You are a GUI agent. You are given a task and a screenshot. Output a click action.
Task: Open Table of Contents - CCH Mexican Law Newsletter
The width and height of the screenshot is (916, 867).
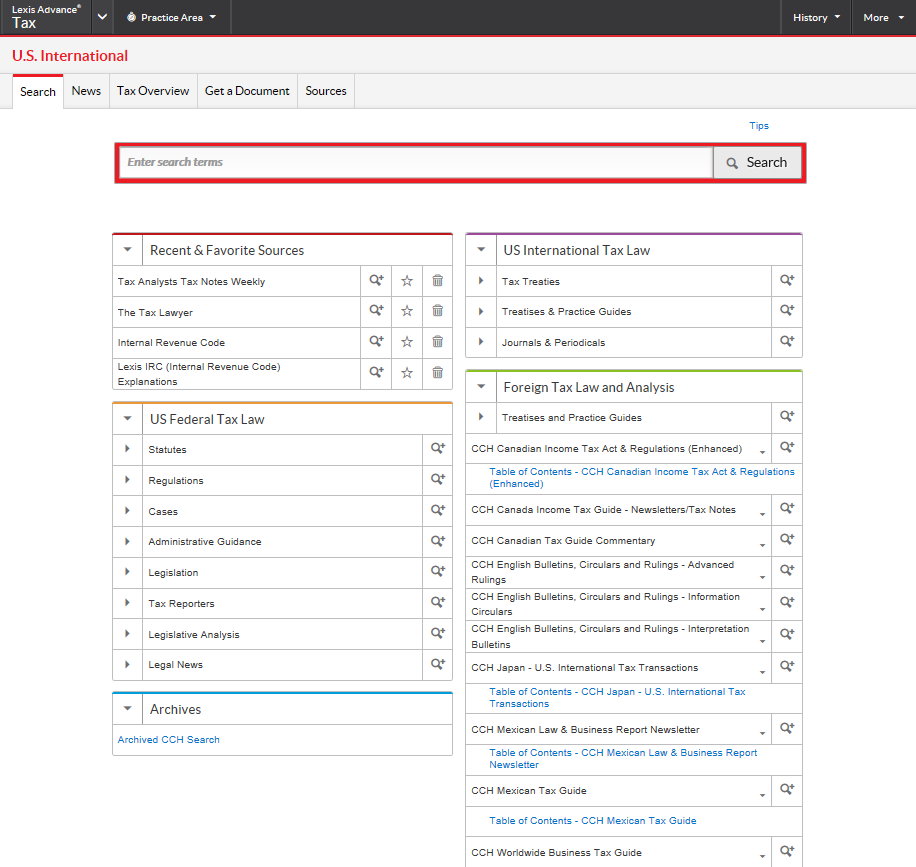623,758
